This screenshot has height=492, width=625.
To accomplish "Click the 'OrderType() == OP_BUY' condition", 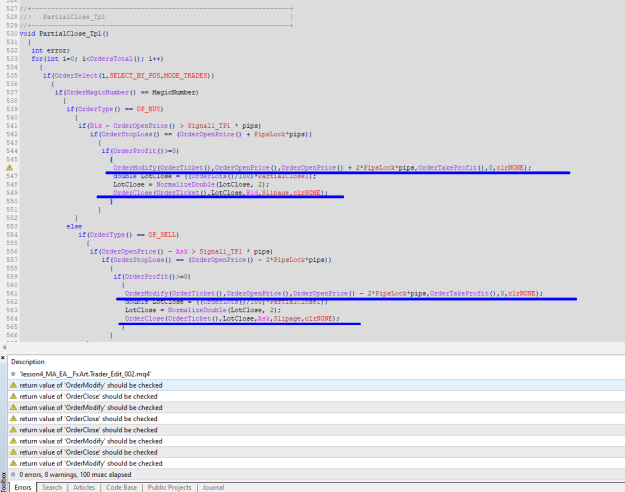I will [x=115, y=109].
